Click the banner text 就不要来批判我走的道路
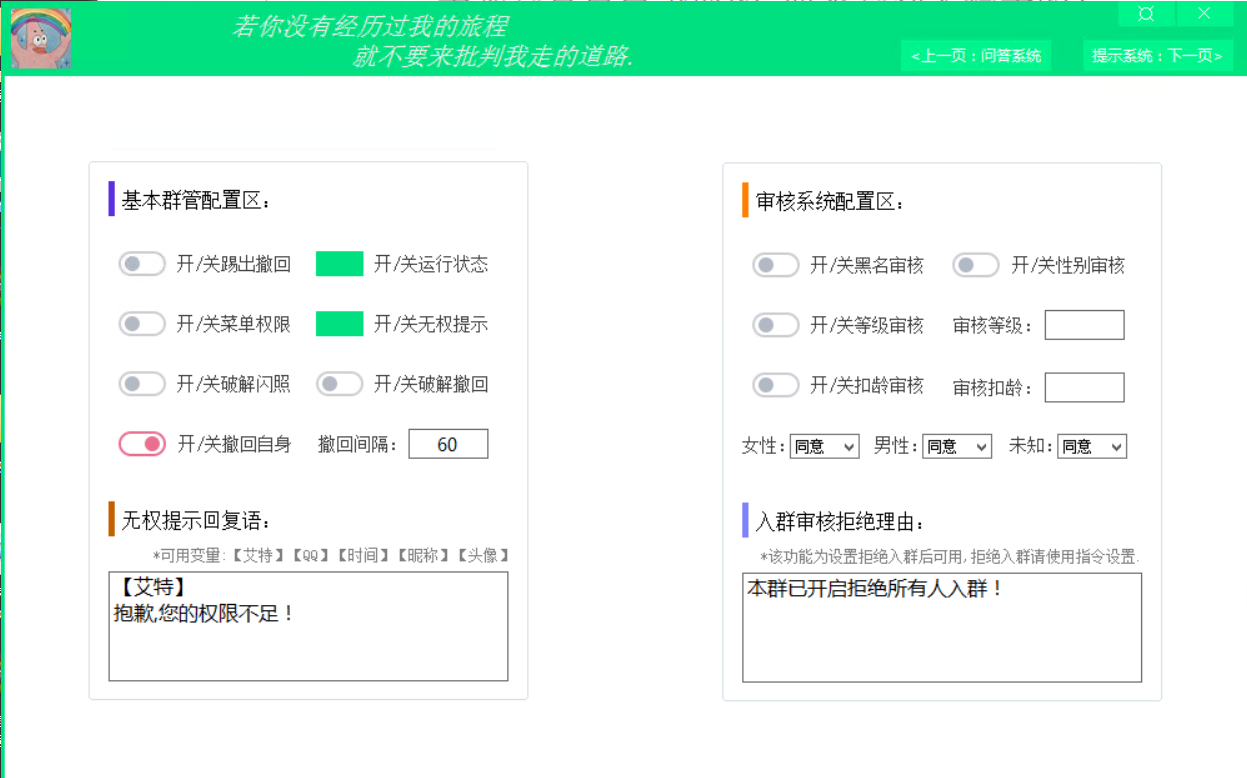Image resolution: width=1247 pixels, height=778 pixels. click(493, 56)
